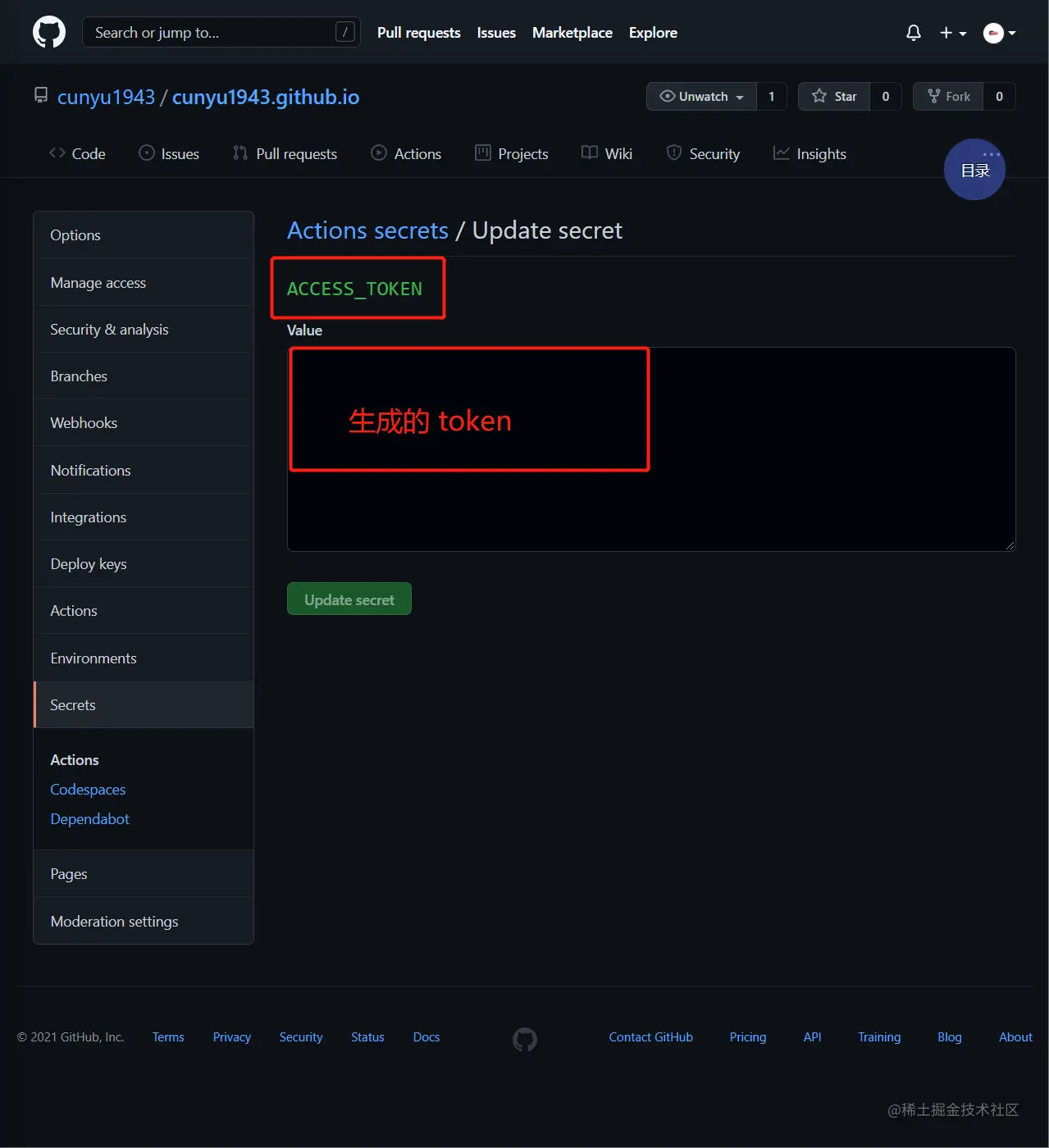Click the star icon on Star button

tap(819, 96)
